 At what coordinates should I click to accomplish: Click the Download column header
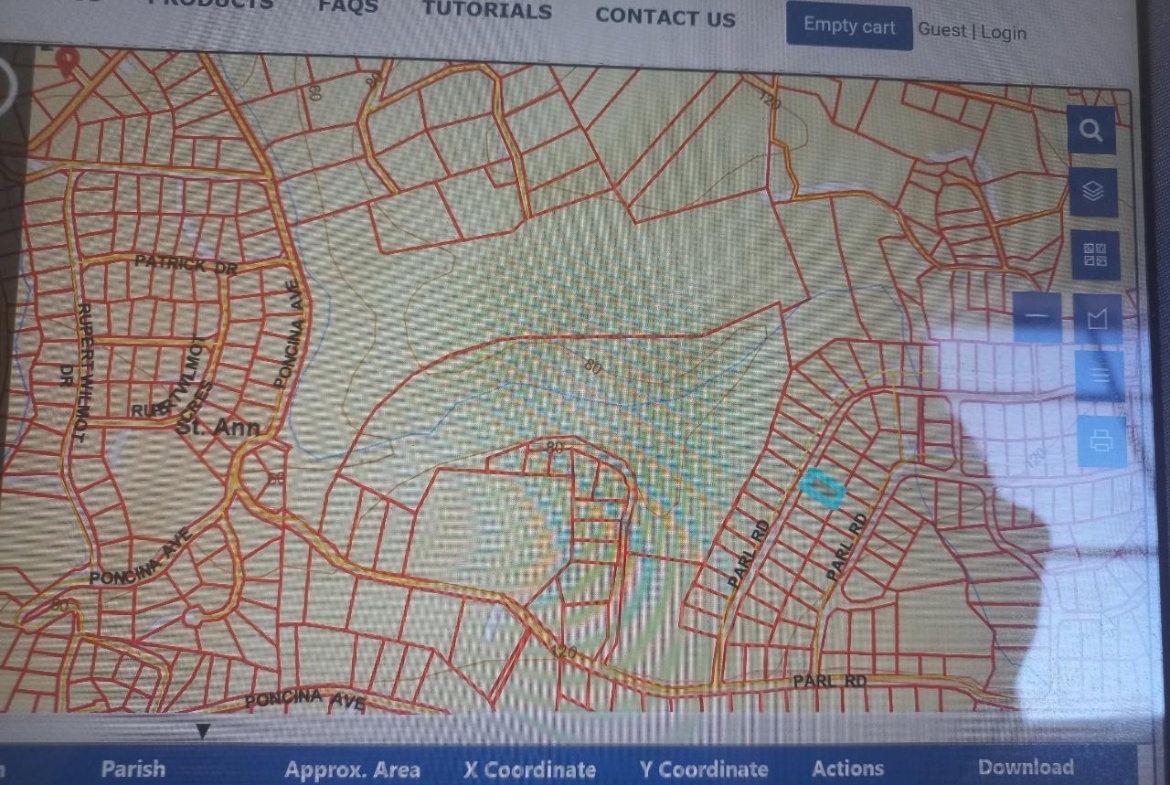coord(1026,767)
